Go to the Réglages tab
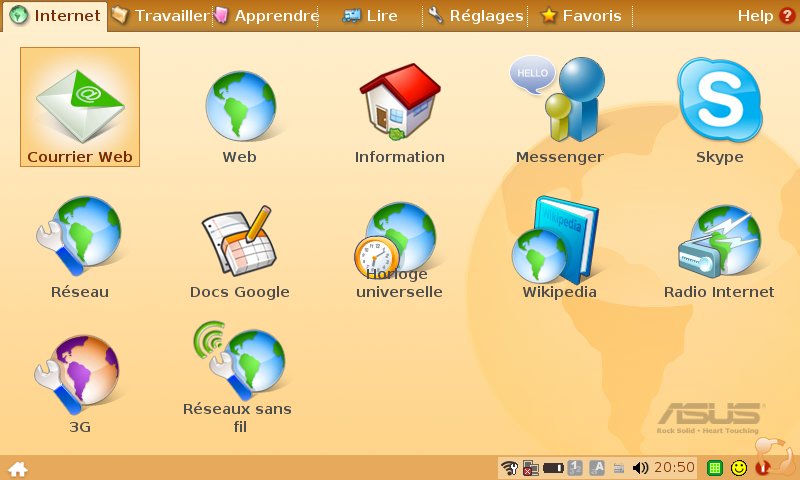Viewport: 800px width, 480px height. [476, 16]
